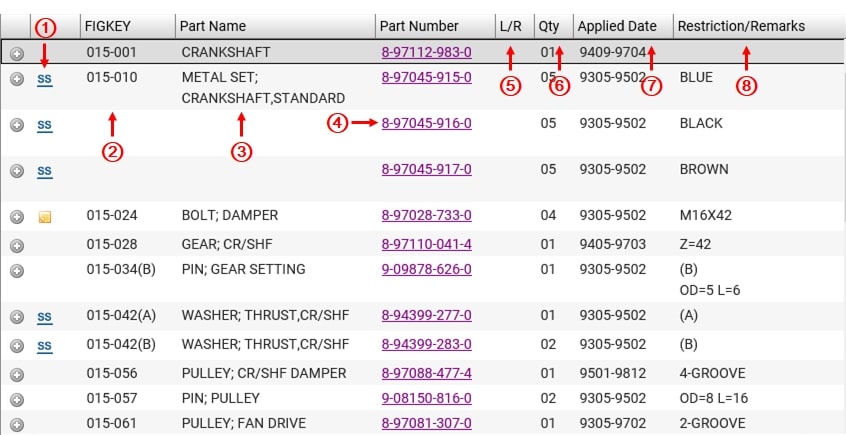Click plus icon for PULLEY; FAN DRIVE row
846x435 pixels.
[17, 424]
